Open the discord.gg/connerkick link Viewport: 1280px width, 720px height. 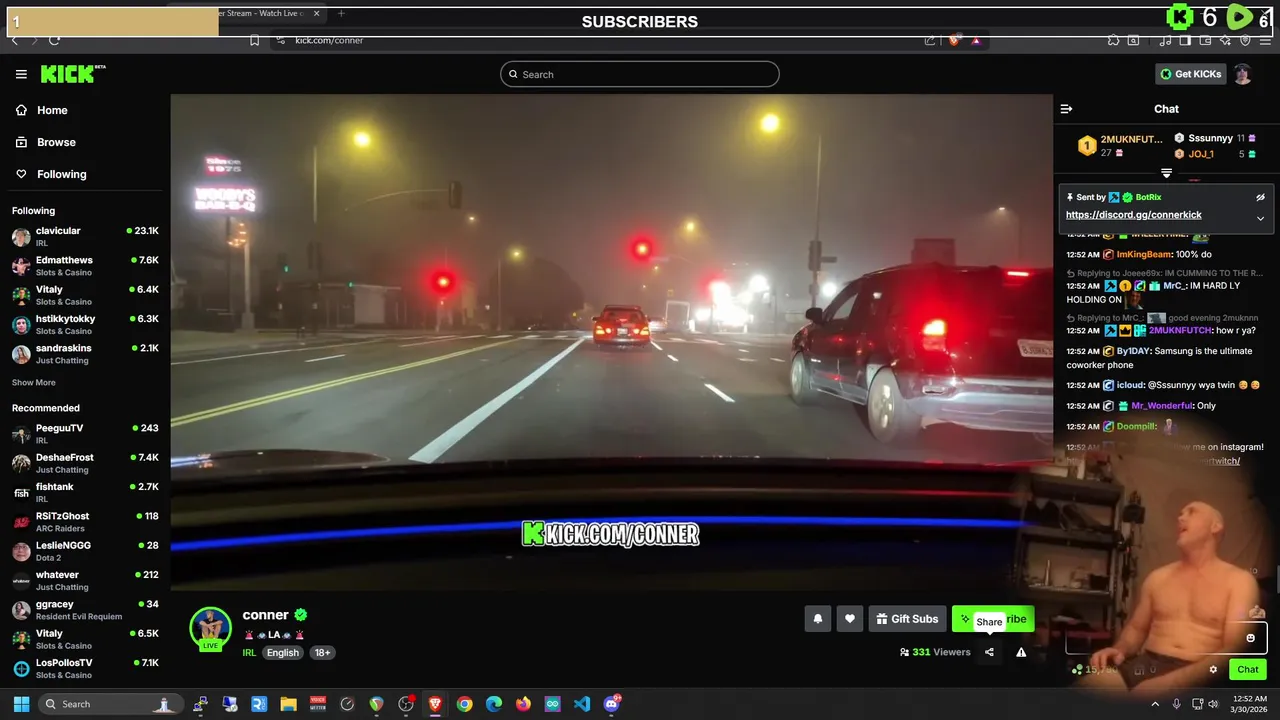point(1133,215)
